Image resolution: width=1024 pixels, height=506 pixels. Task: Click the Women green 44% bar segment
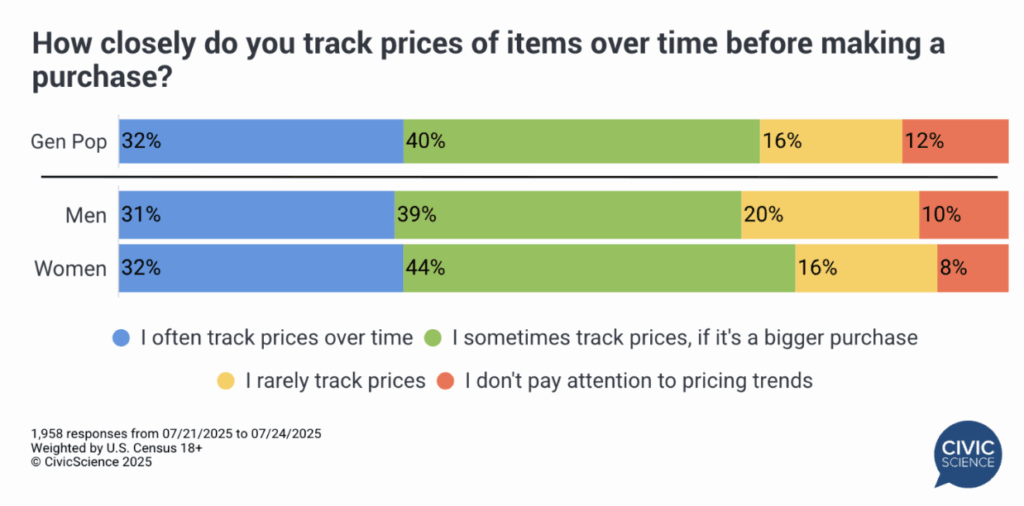point(598,269)
